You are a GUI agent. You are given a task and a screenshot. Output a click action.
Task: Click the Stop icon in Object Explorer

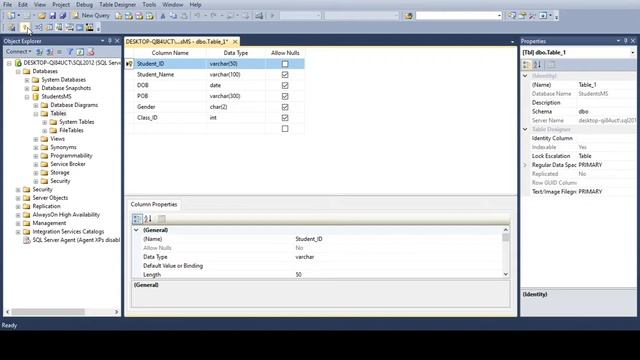[x=60, y=52]
